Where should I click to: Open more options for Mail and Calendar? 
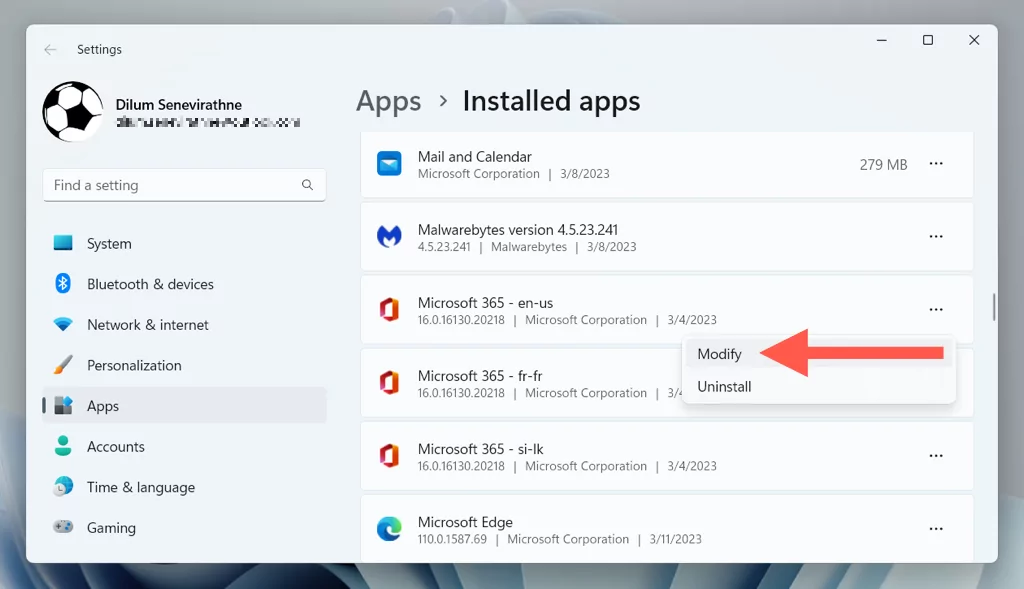pyautogui.click(x=936, y=164)
